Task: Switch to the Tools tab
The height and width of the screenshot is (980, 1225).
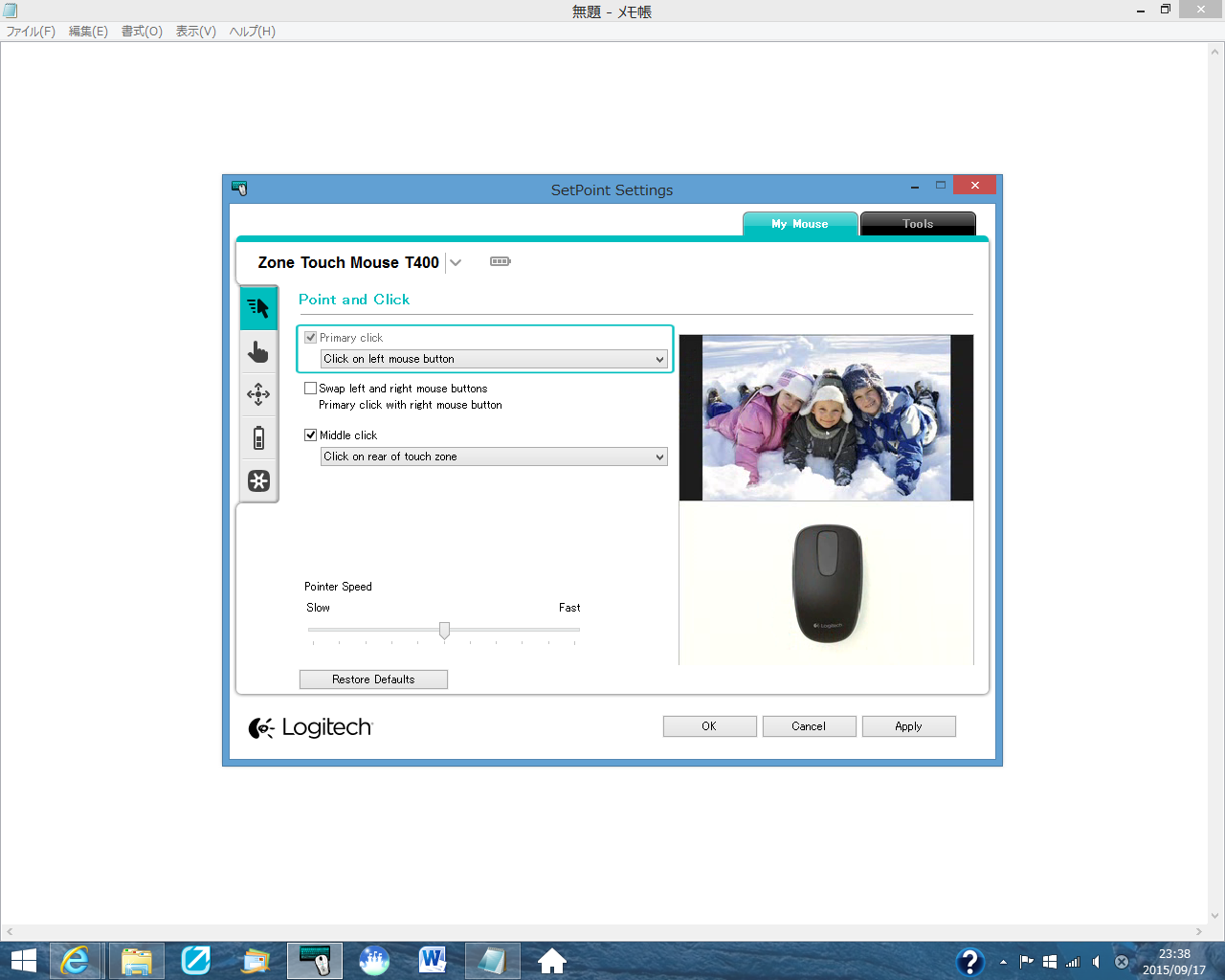Action: click(x=918, y=224)
